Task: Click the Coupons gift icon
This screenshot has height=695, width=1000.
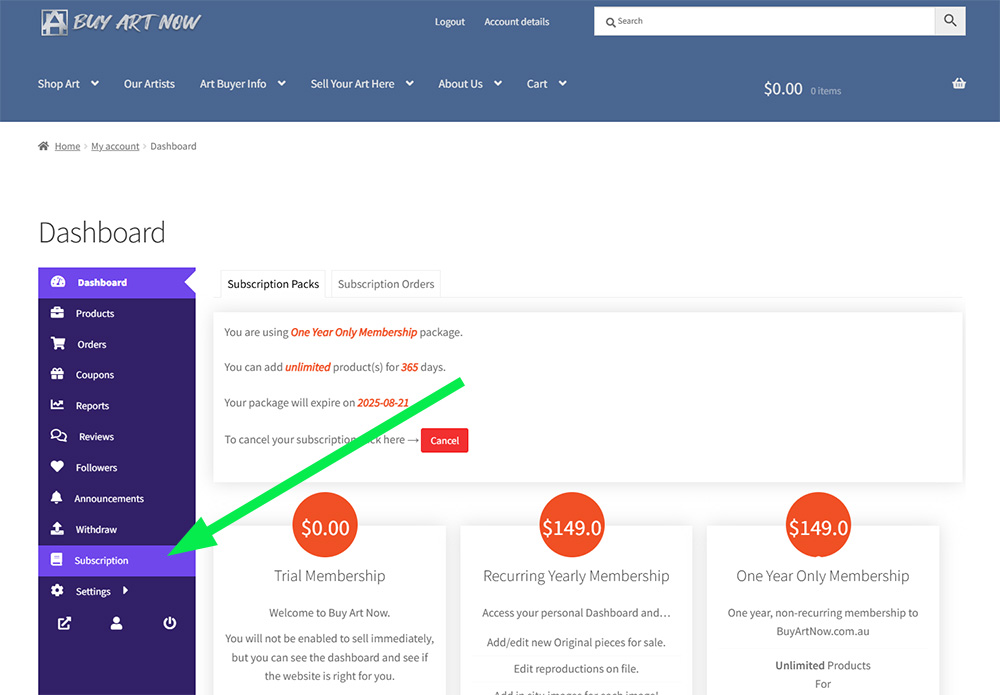Action: pyautogui.click(x=57, y=374)
